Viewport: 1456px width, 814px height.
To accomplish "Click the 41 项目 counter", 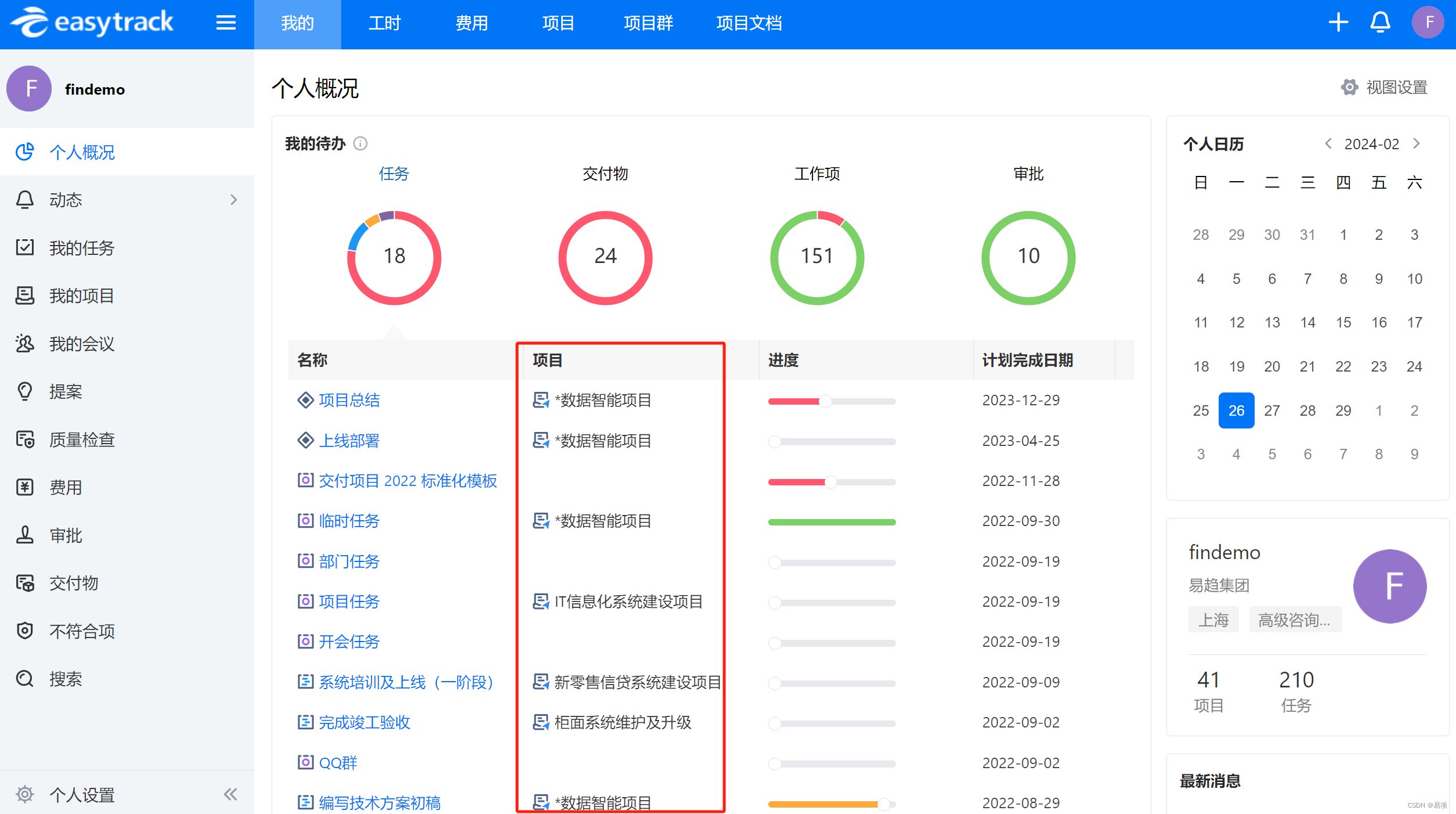I will point(1209,691).
